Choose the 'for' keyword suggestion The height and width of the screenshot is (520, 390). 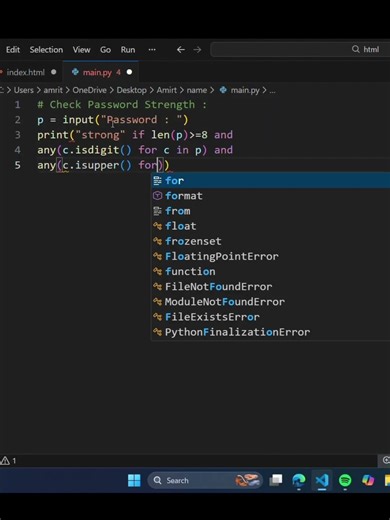tap(271, 181)
